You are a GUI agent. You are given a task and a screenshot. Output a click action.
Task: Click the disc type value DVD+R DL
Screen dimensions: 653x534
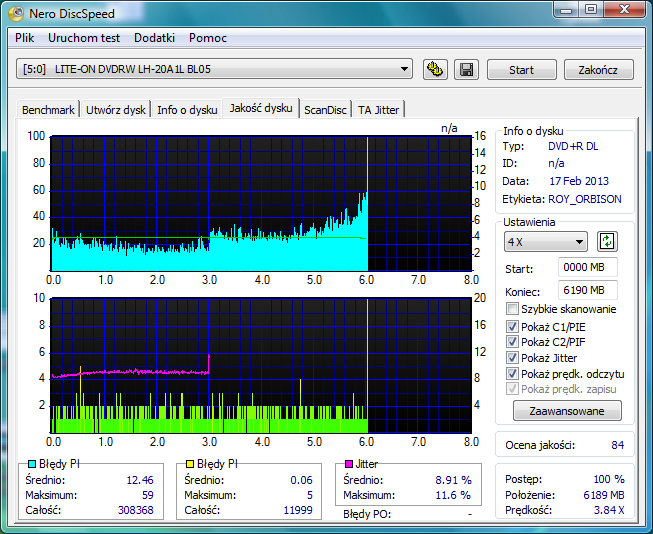point(573,146)
